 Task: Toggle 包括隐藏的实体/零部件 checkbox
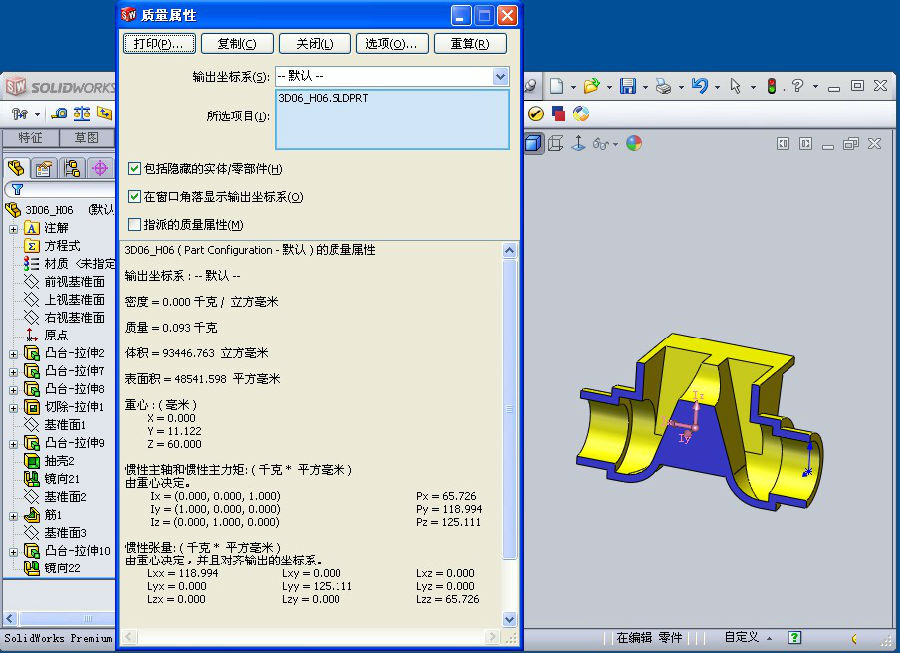[x=135, y=169]
